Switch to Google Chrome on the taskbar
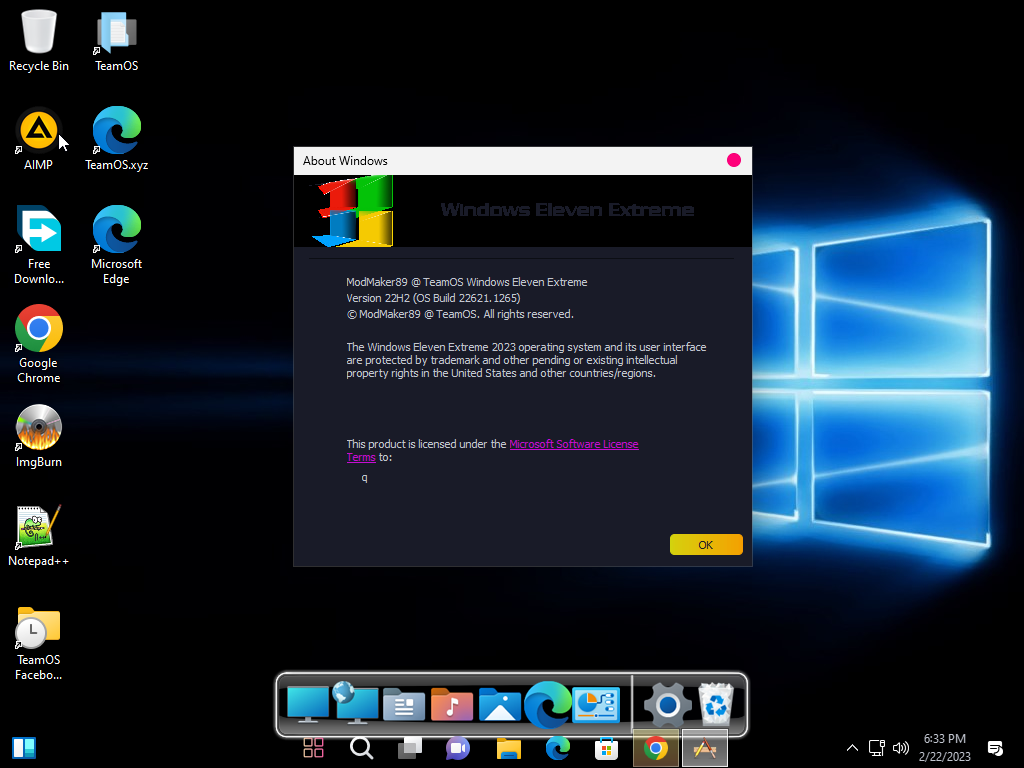Image resolution: width=1024 pixels, height=768 pixels. point(656,748)
